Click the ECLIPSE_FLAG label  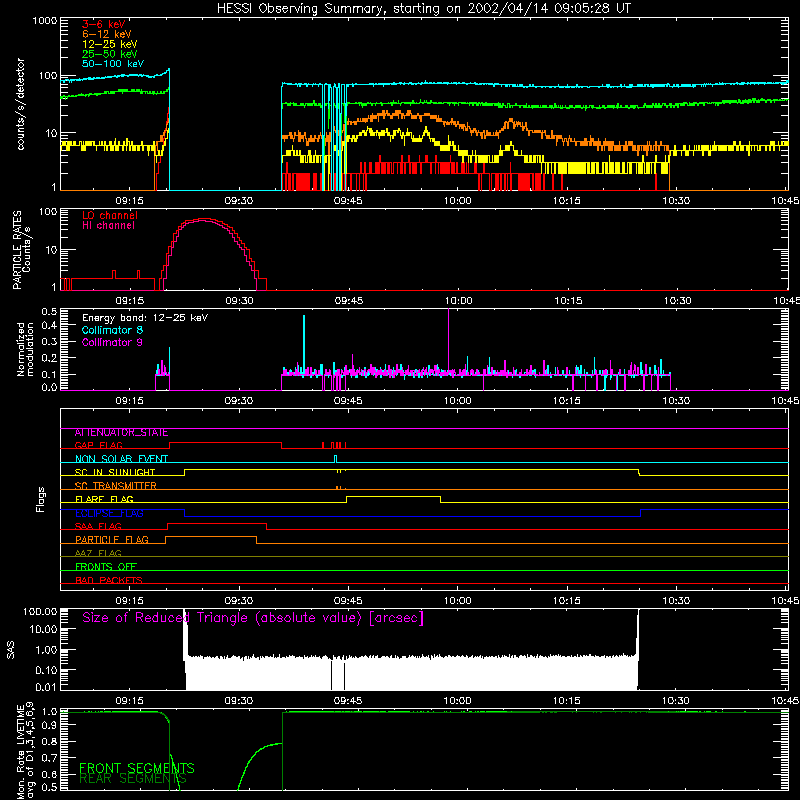pyautogui.click(x=109, y=513)
